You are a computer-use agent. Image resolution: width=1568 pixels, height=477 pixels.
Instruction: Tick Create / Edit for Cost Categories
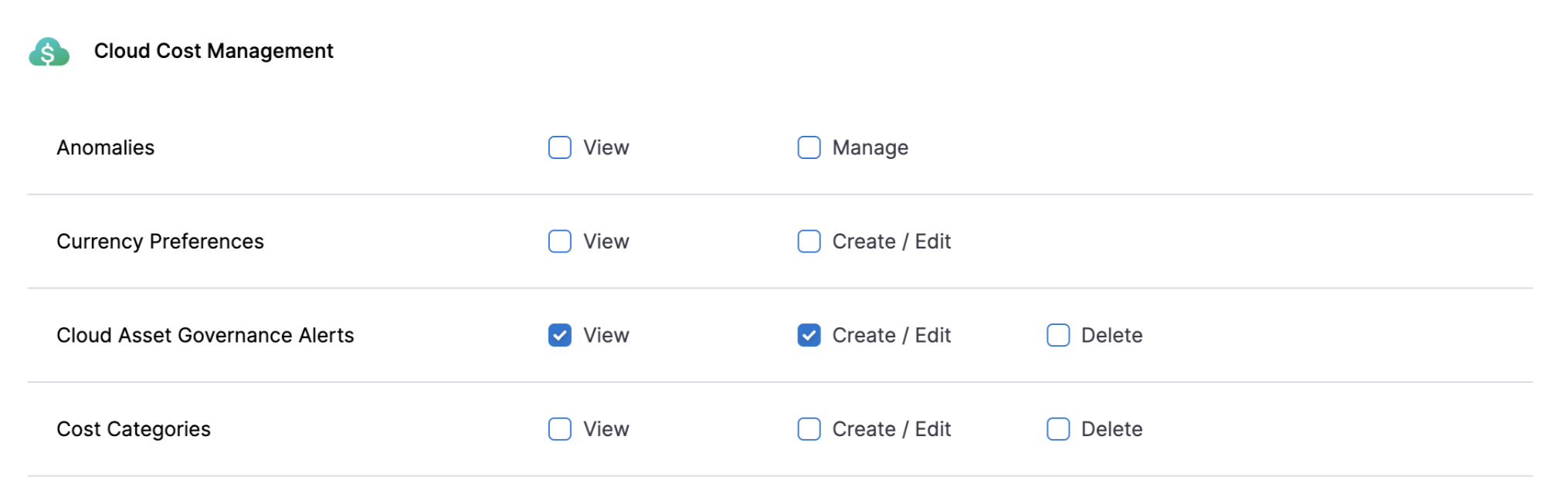pyautogui.click(x=809, y=429)
